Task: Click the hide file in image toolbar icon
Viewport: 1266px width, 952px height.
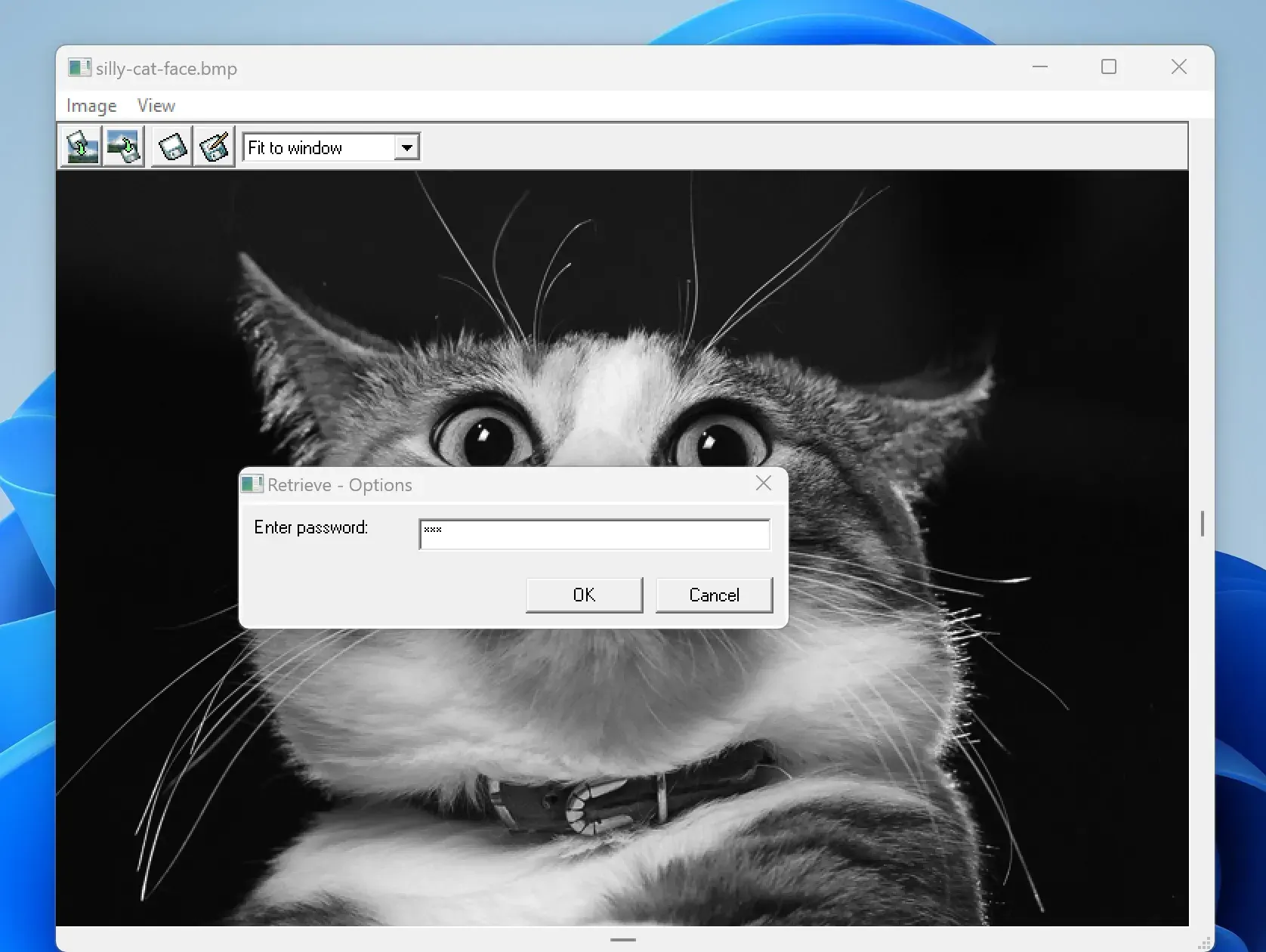Action: coord(82,147)
